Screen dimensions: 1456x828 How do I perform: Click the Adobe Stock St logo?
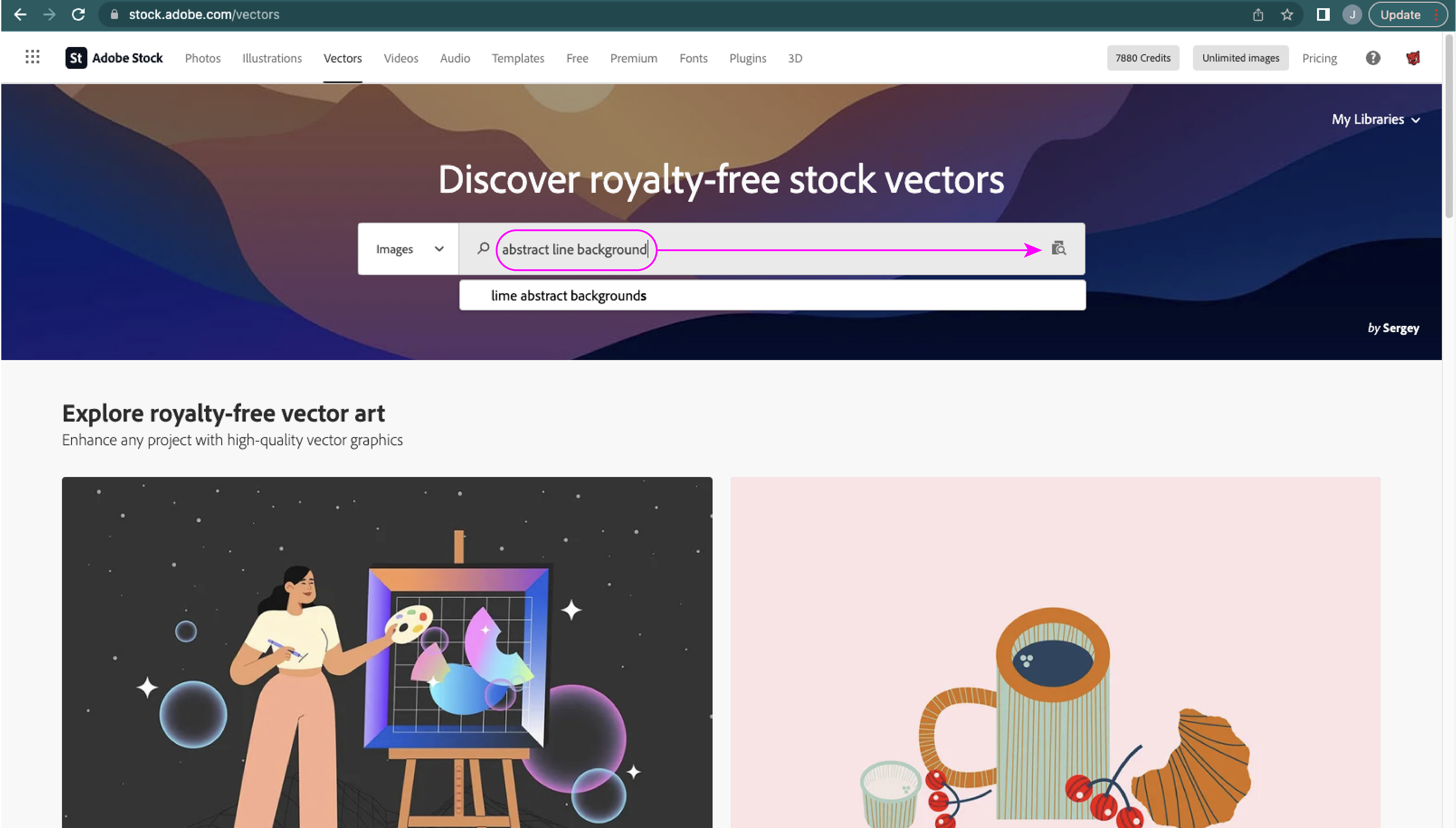(76, 58)
